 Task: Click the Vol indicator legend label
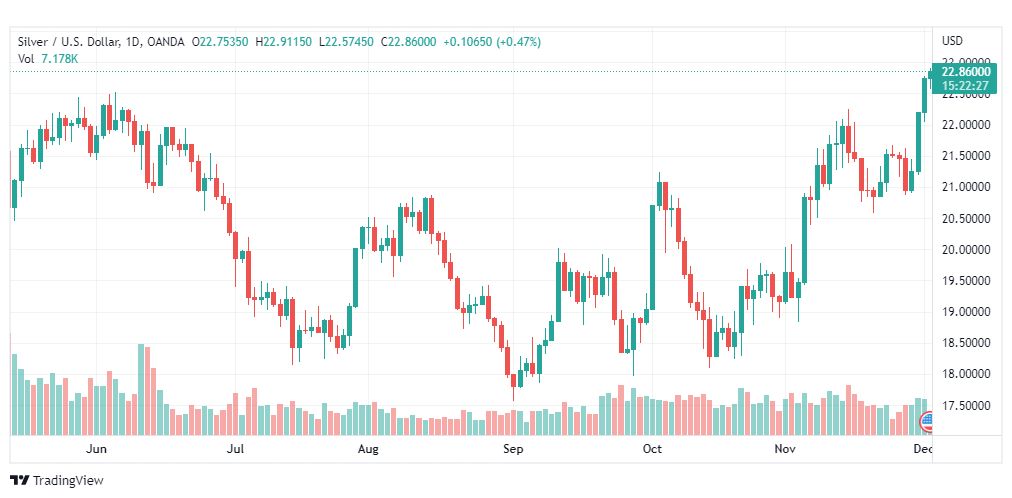coord(26,59)
